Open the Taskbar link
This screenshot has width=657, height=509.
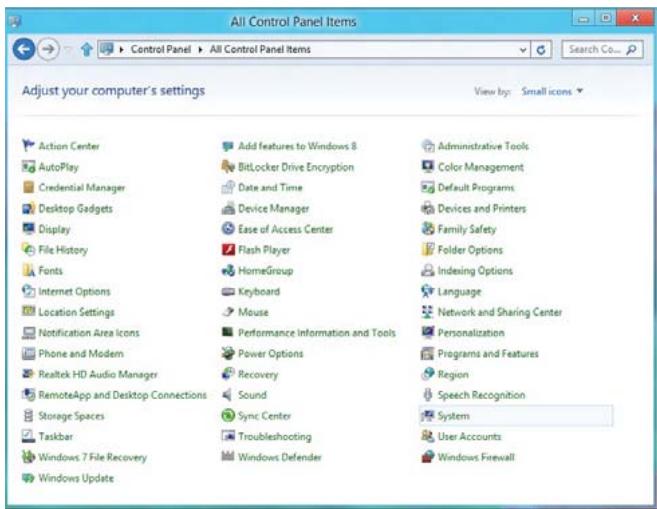point(55,436)
